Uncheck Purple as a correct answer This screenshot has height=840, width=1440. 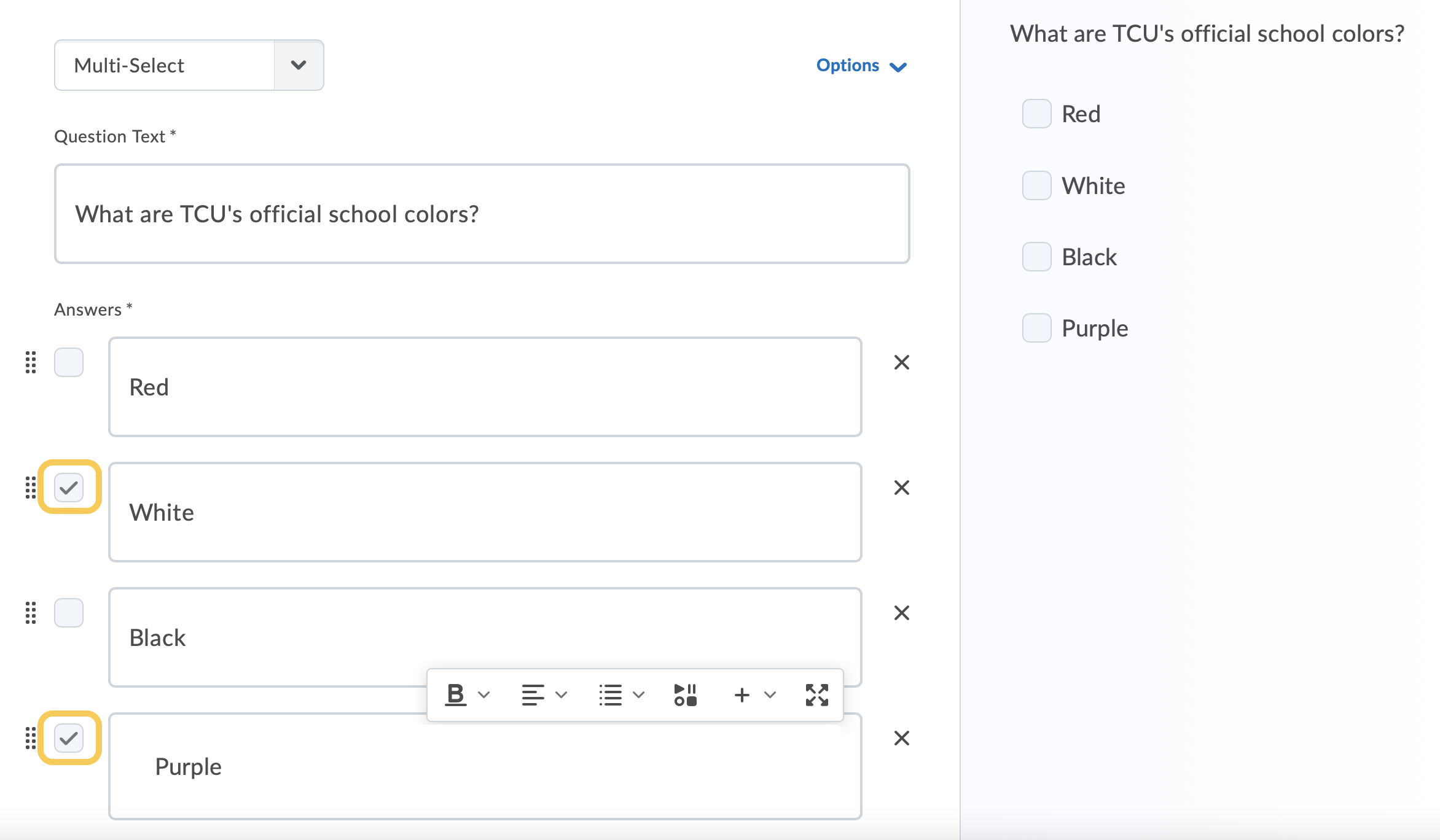pyautogui.click(x=69, y=738)
